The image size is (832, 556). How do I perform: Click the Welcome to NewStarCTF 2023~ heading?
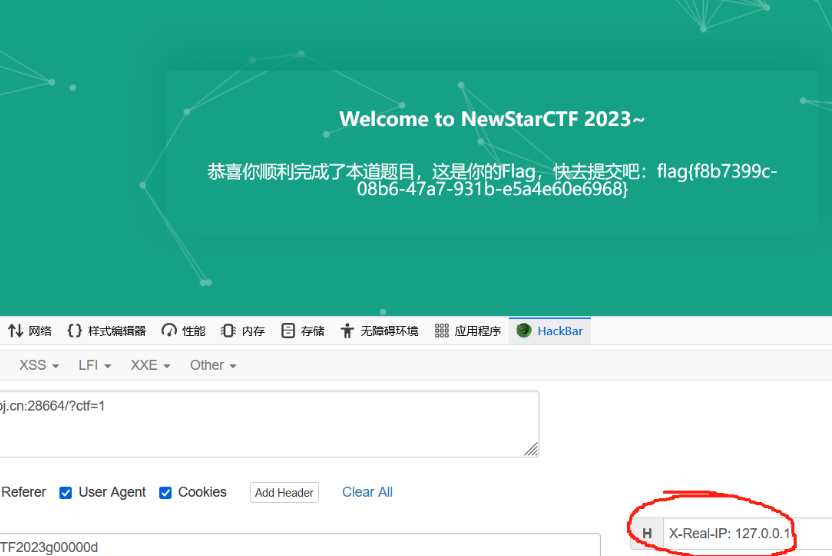click(492, 119)
